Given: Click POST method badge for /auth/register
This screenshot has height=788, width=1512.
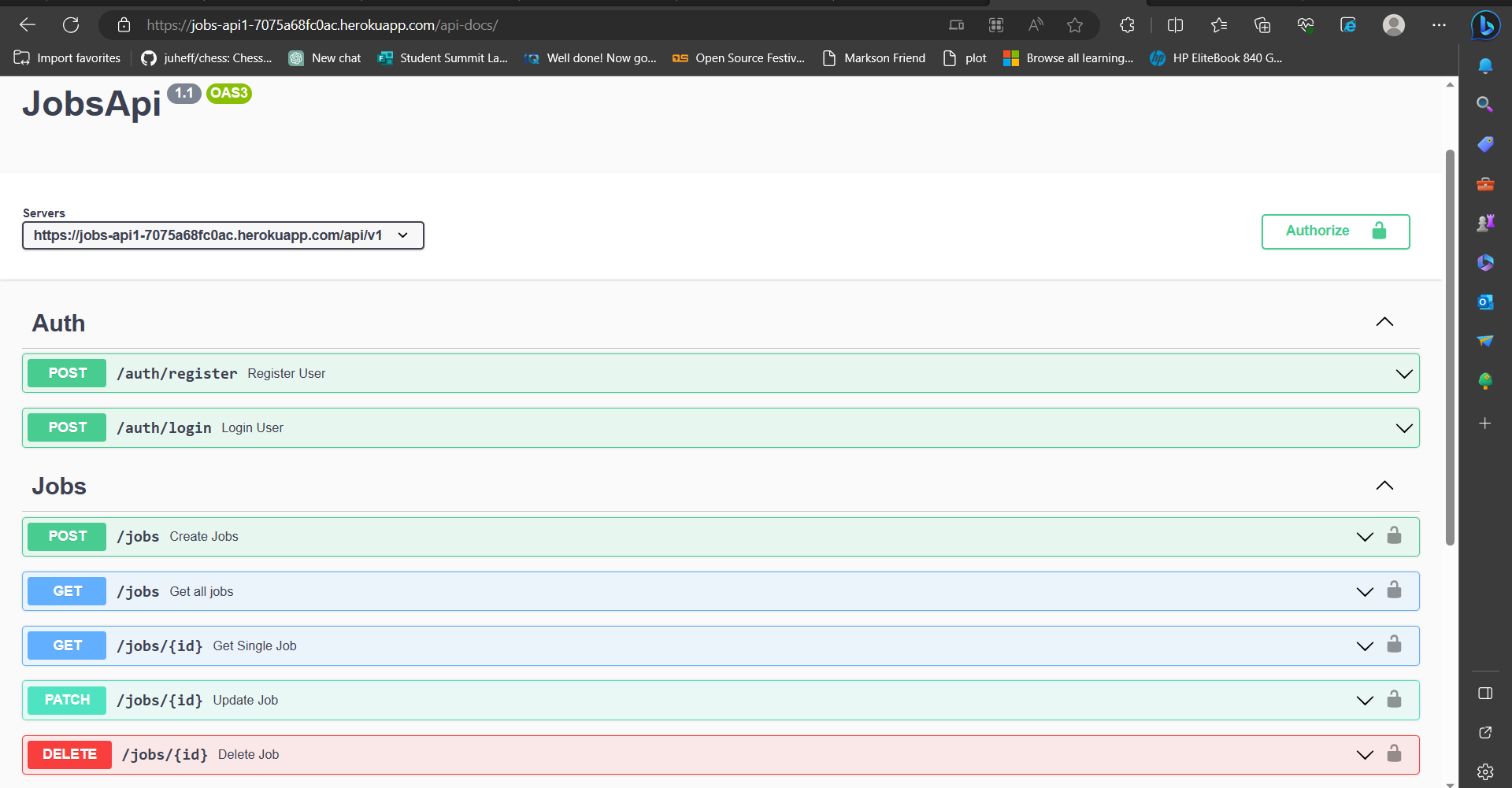Looking at the screenshot, I should pyautogui.click(x=67, y=373).
